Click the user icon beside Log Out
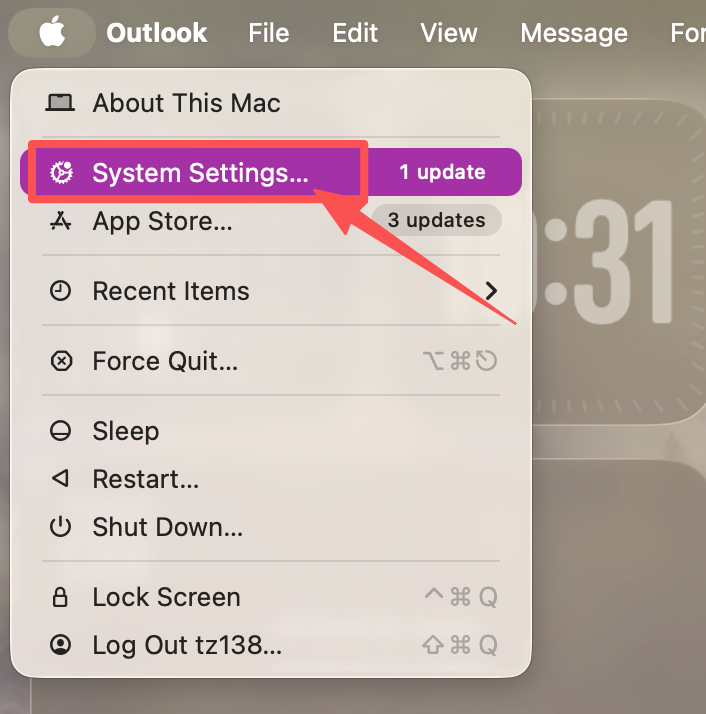The width and height of the screenshot is (706, 714). click(x=60, y=645)
